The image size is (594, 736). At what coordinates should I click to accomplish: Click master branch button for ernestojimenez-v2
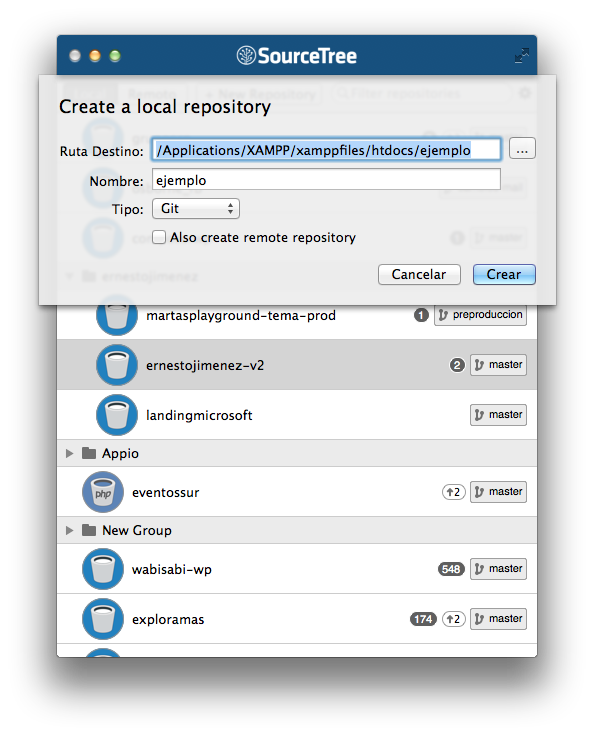coord(498,365)
